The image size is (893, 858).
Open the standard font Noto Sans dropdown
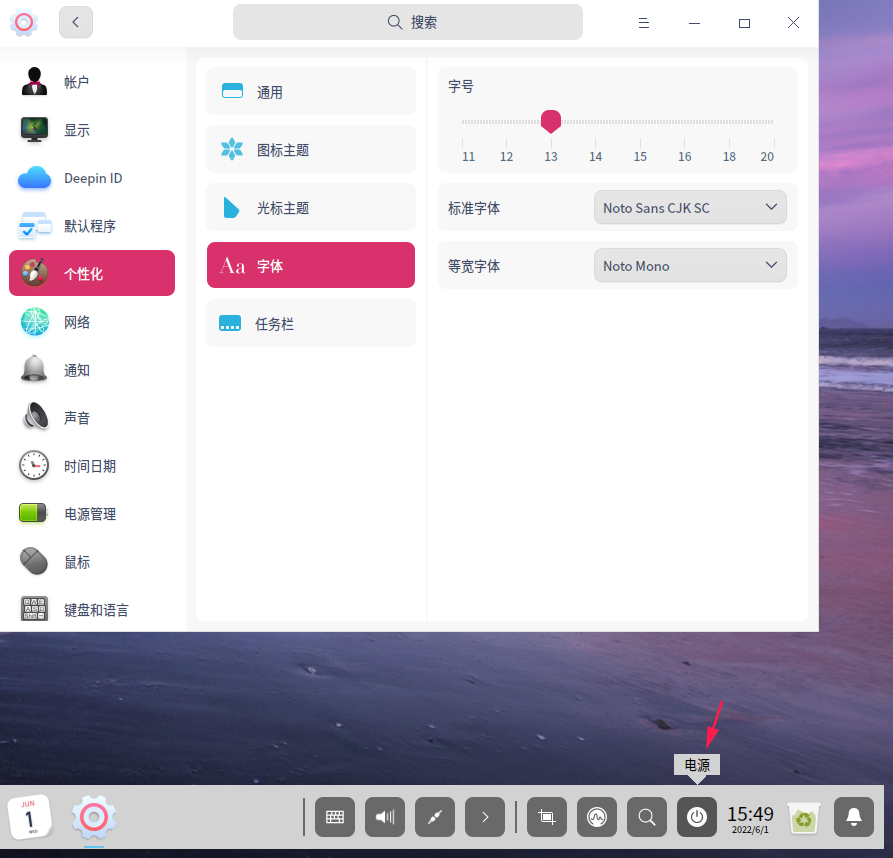[690, 207]
